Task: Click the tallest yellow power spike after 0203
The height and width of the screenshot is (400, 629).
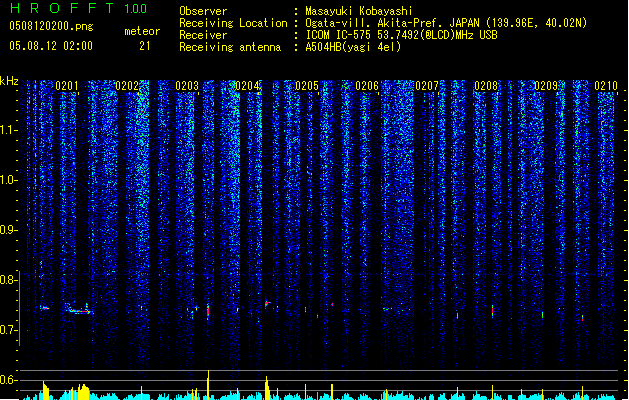Action: click(208, 385)
